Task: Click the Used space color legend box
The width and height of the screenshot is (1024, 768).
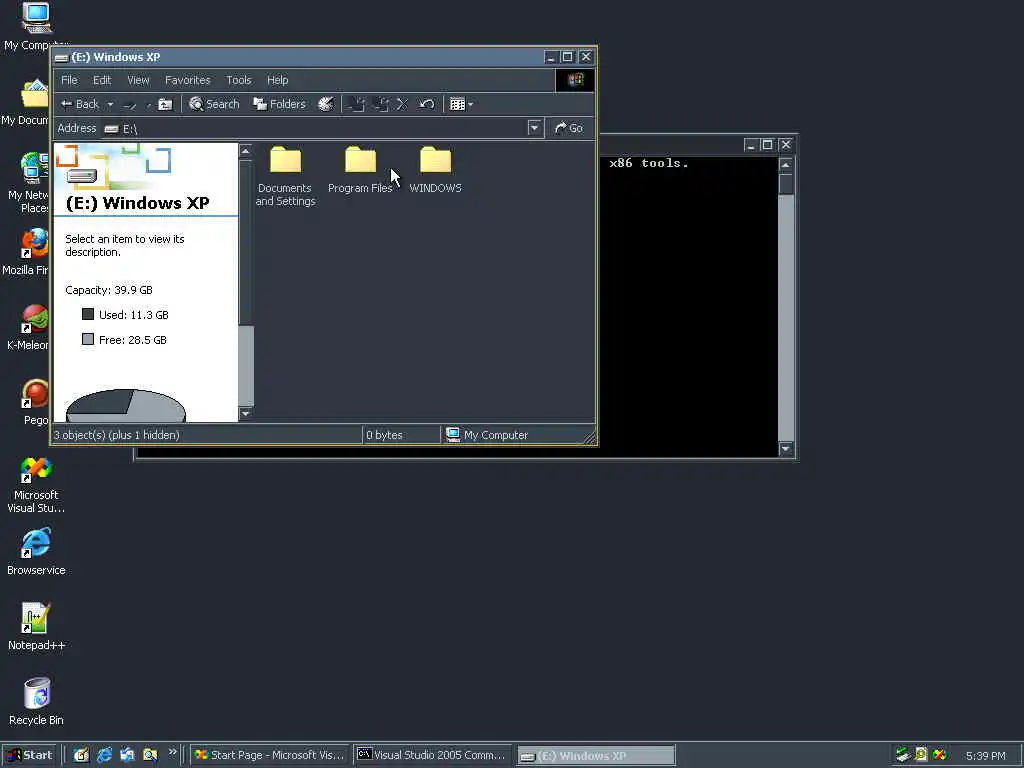Action: tap(88, 314)
